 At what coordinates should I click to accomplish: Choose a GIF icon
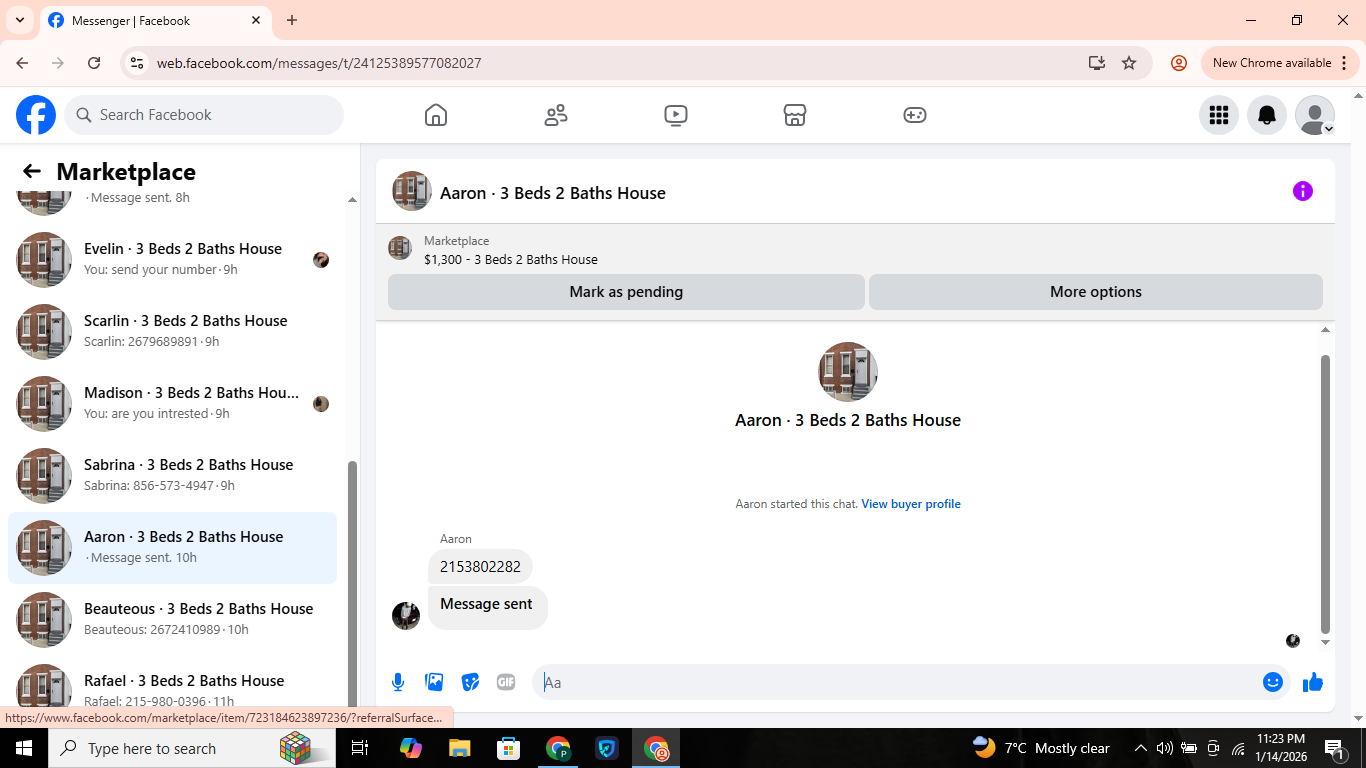pyautogui.click(x=506, y=682)
